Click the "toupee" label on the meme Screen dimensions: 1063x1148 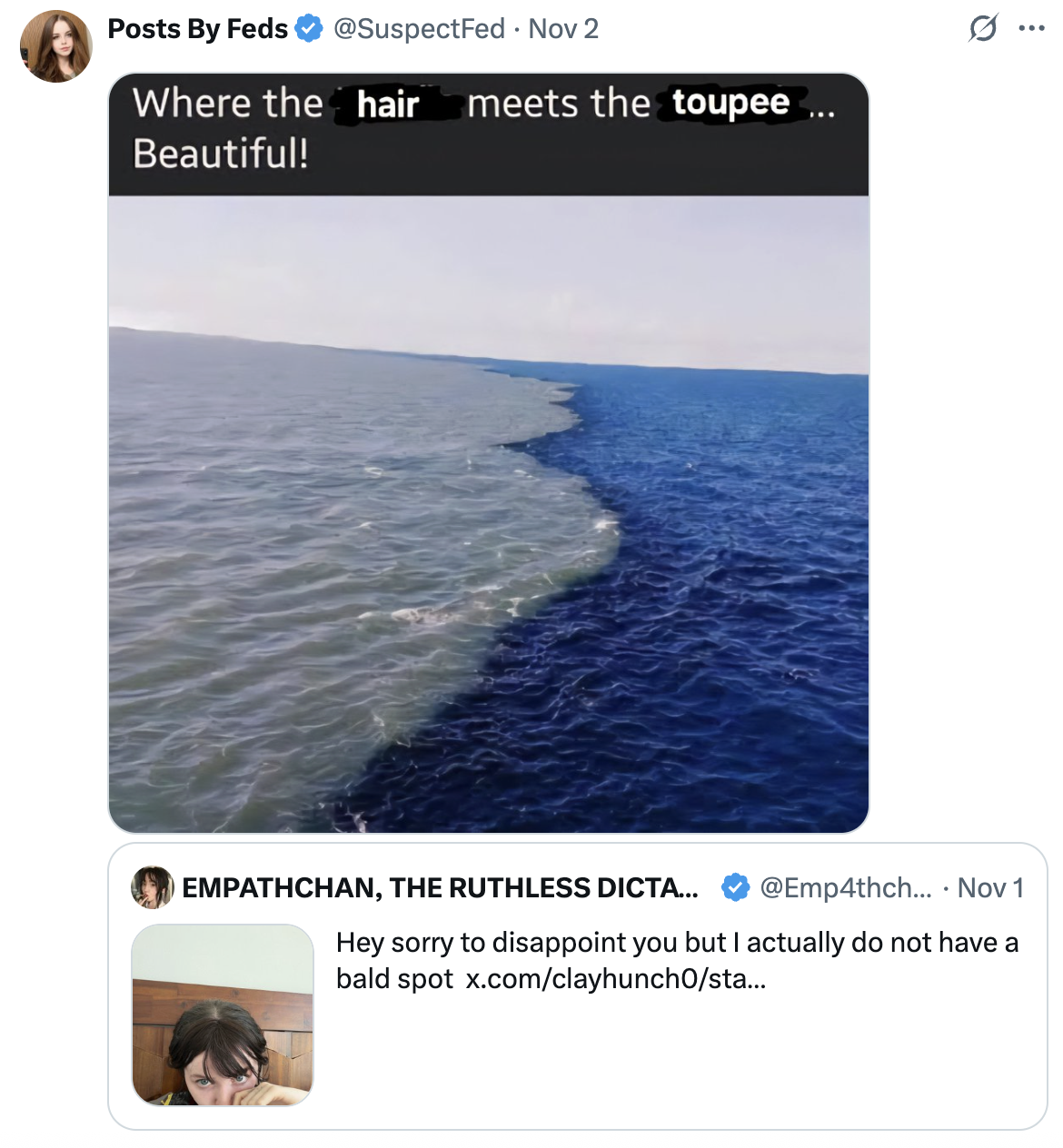click(730, 103)
